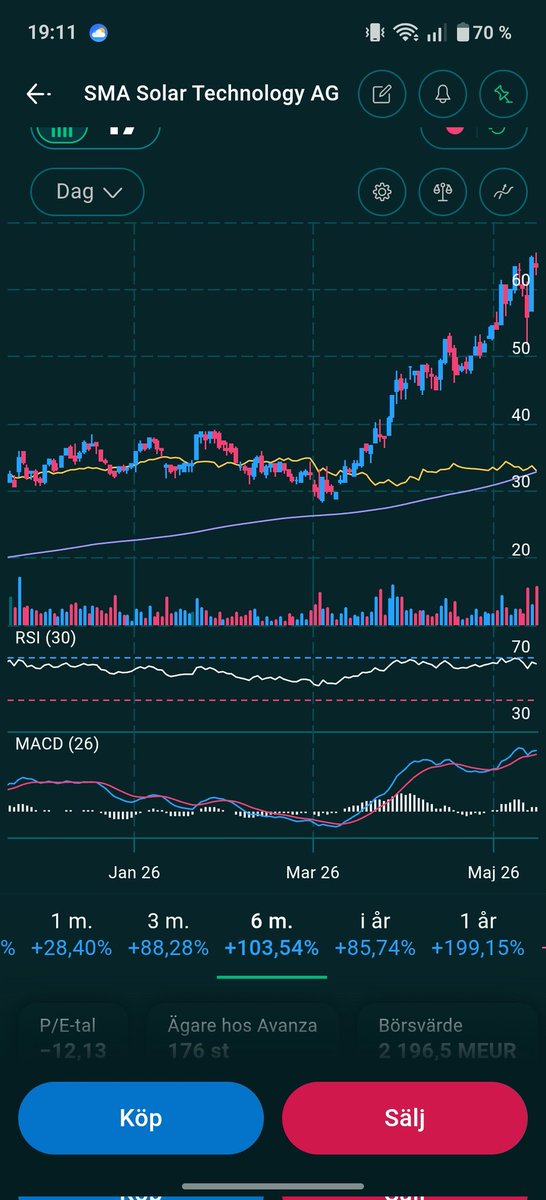Screen dimensions: 546x1200
Task: Open chart settings gear icon
Action: [381, 192]
